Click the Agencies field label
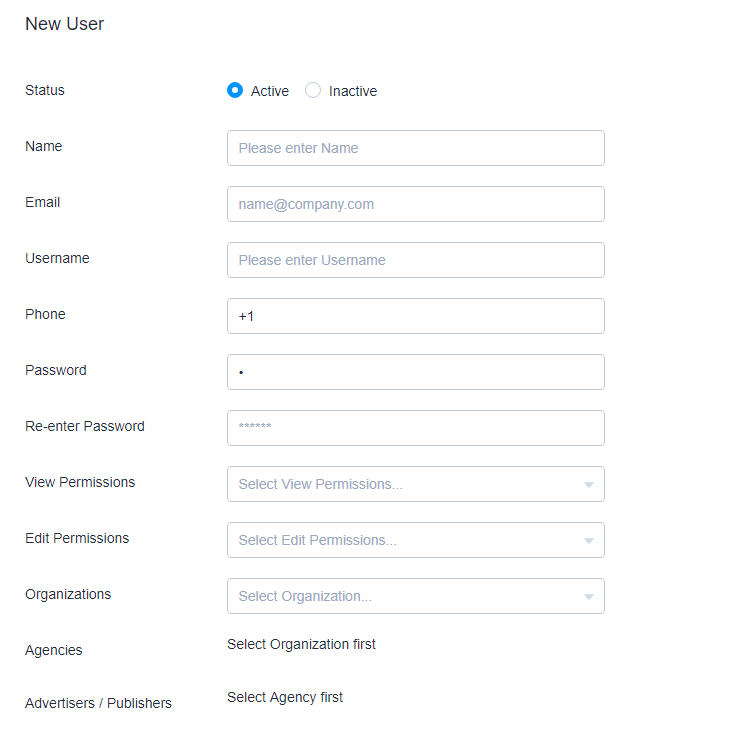This screenshot has height=734, width=738. [x=54, y=650]
